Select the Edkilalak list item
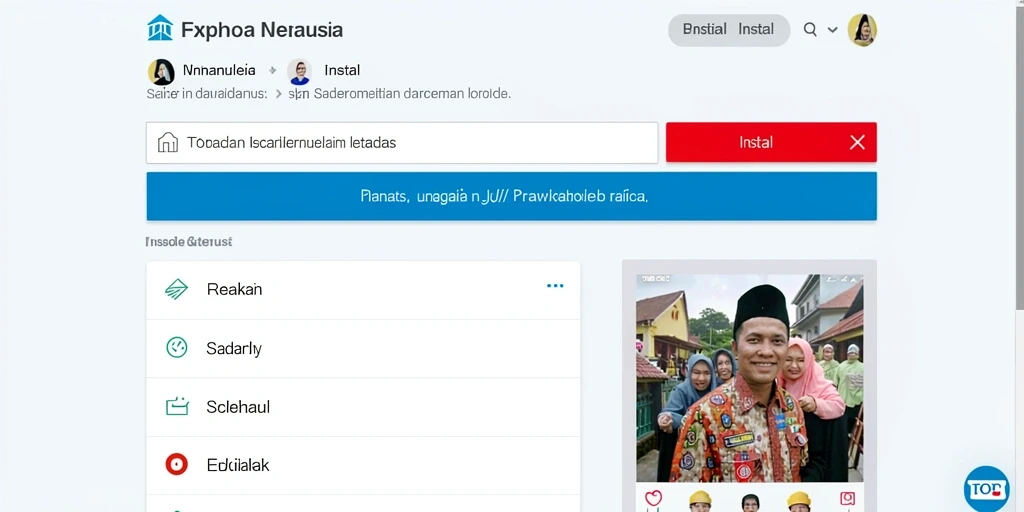This screenshot has width=1024, height=512. pos(363,465)
